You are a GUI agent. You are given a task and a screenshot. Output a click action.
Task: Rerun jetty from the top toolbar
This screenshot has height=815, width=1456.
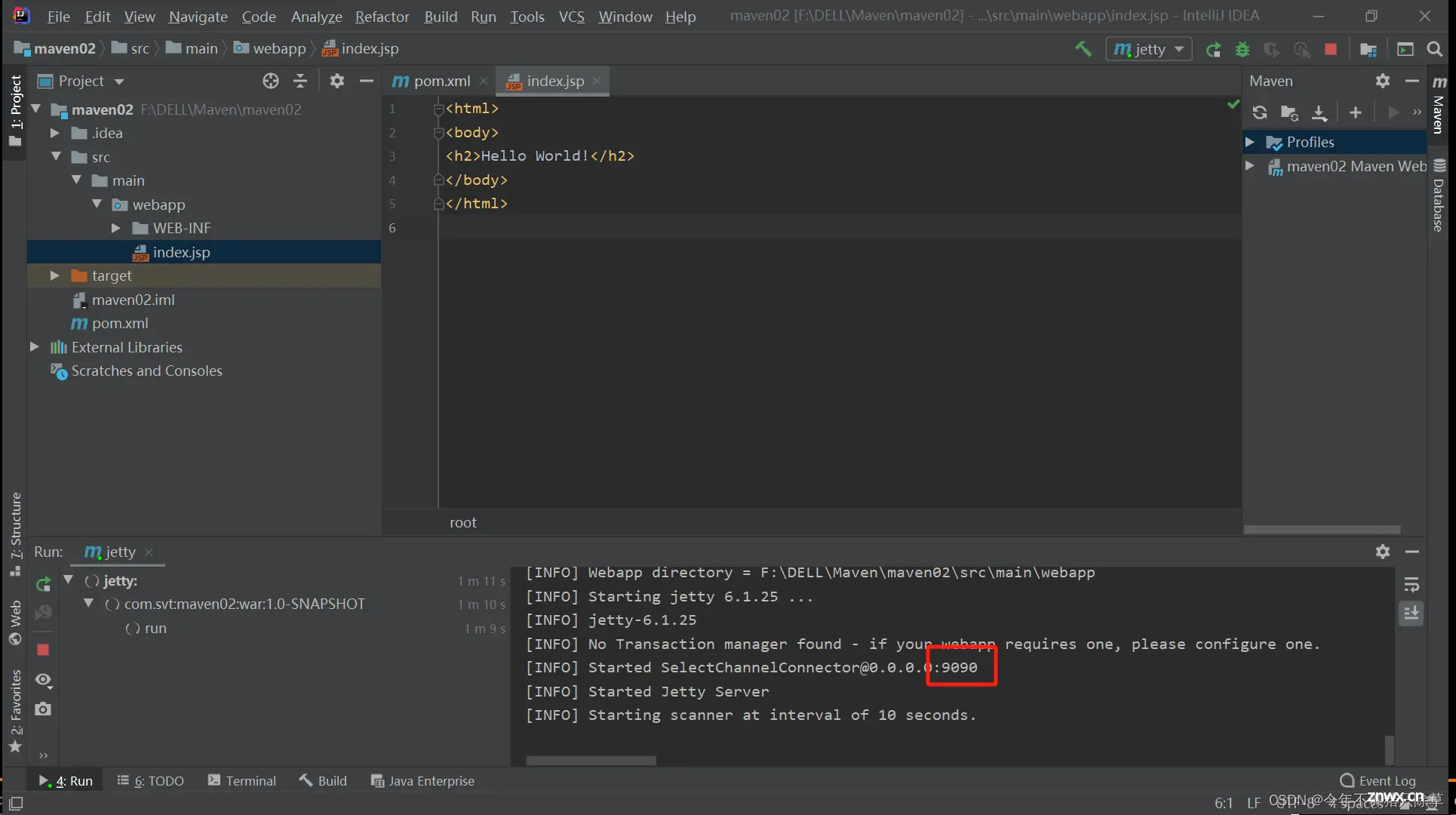point(1213,50)
